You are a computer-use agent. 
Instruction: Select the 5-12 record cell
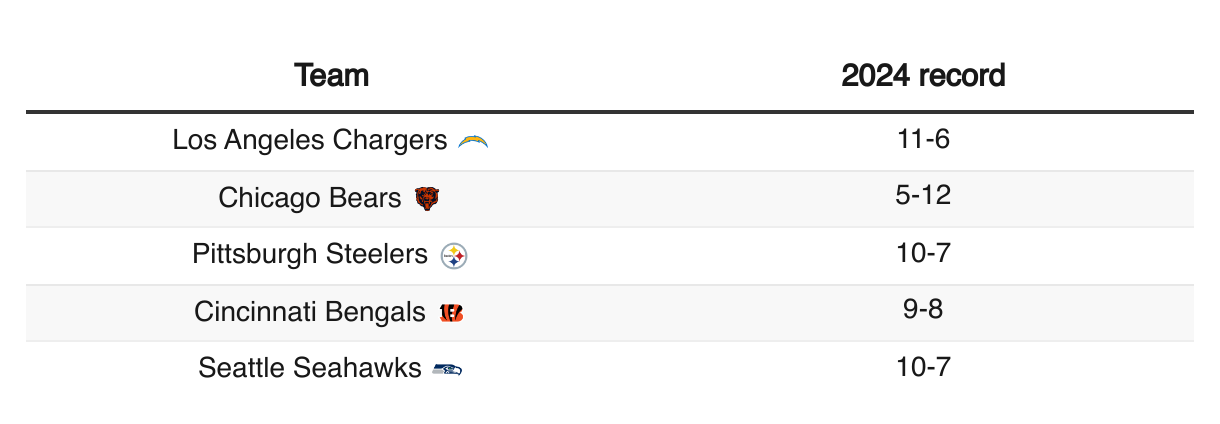tap(923, 196)
